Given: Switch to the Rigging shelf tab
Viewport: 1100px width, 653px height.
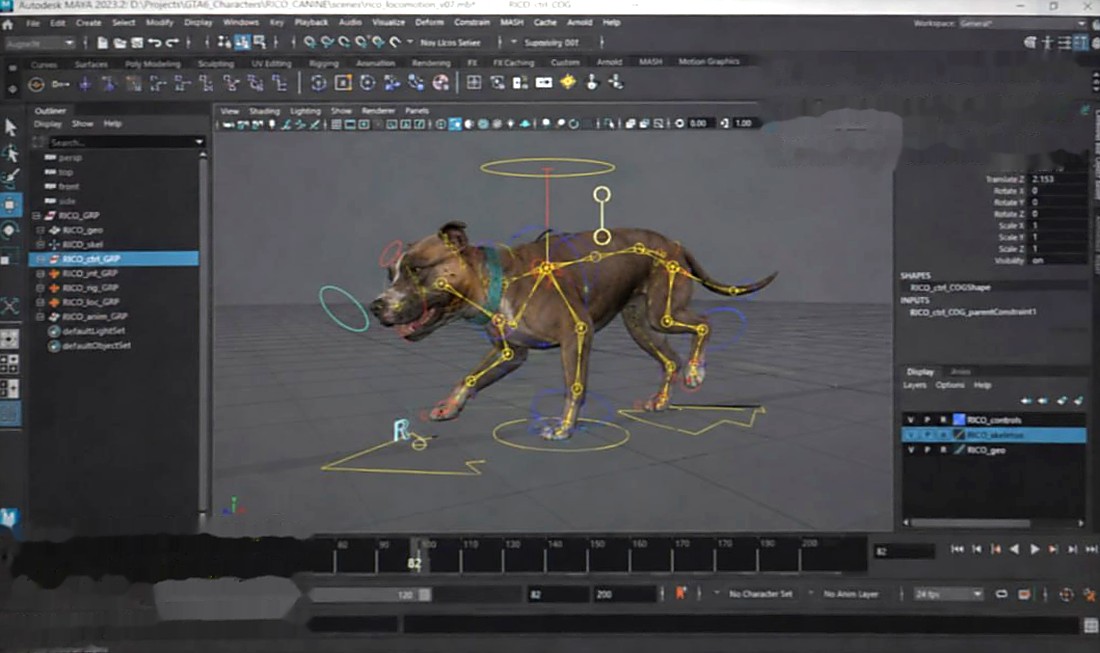Looking at the screenshot, I should tap(324, 63).
